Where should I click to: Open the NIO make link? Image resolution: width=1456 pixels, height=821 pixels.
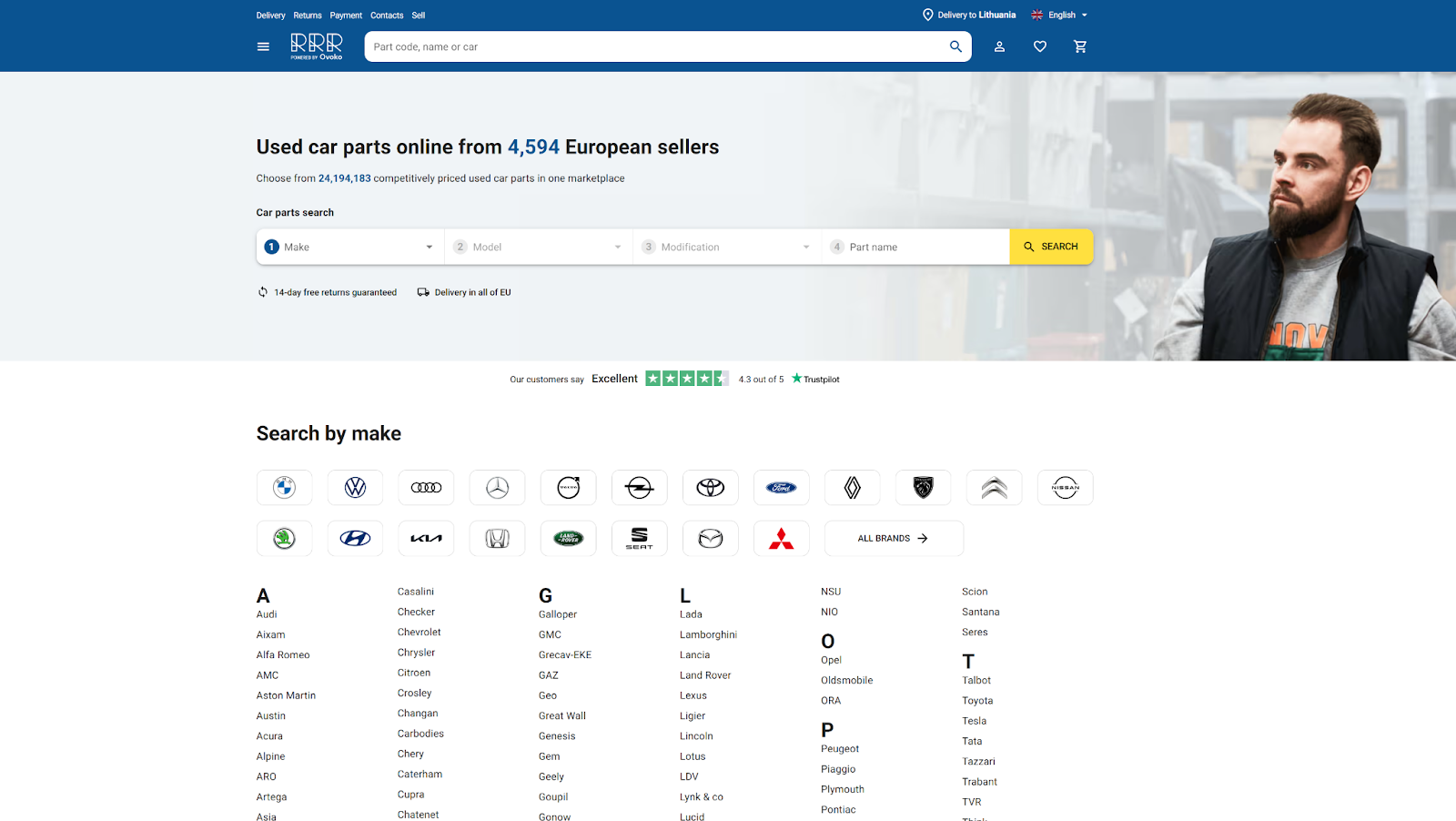pyautogui.click(x=829, y=613)
